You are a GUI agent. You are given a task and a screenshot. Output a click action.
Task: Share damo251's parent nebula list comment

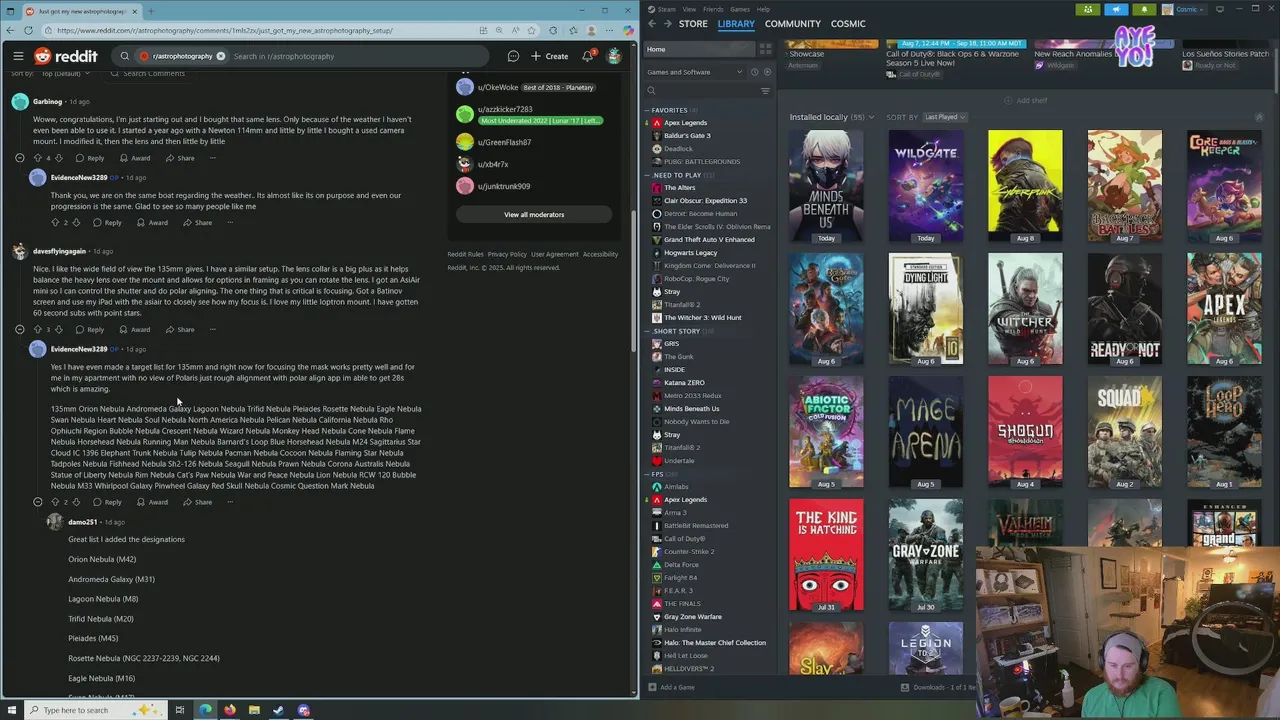[x=198, y=502]
